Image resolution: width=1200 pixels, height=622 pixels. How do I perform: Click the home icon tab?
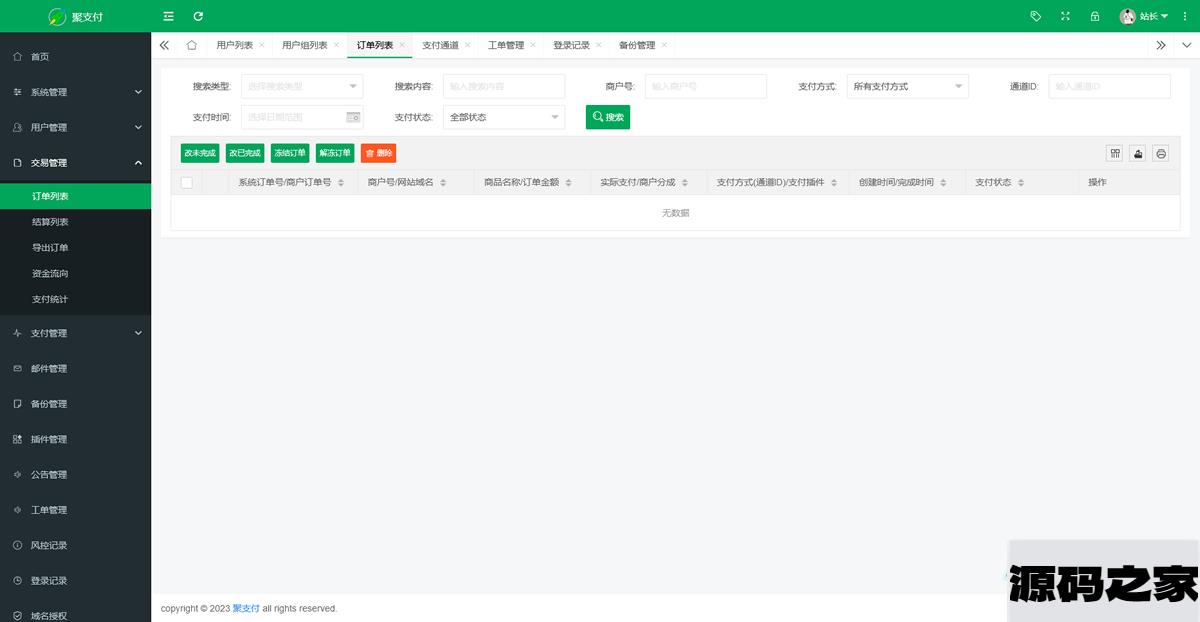click(191, 45)
